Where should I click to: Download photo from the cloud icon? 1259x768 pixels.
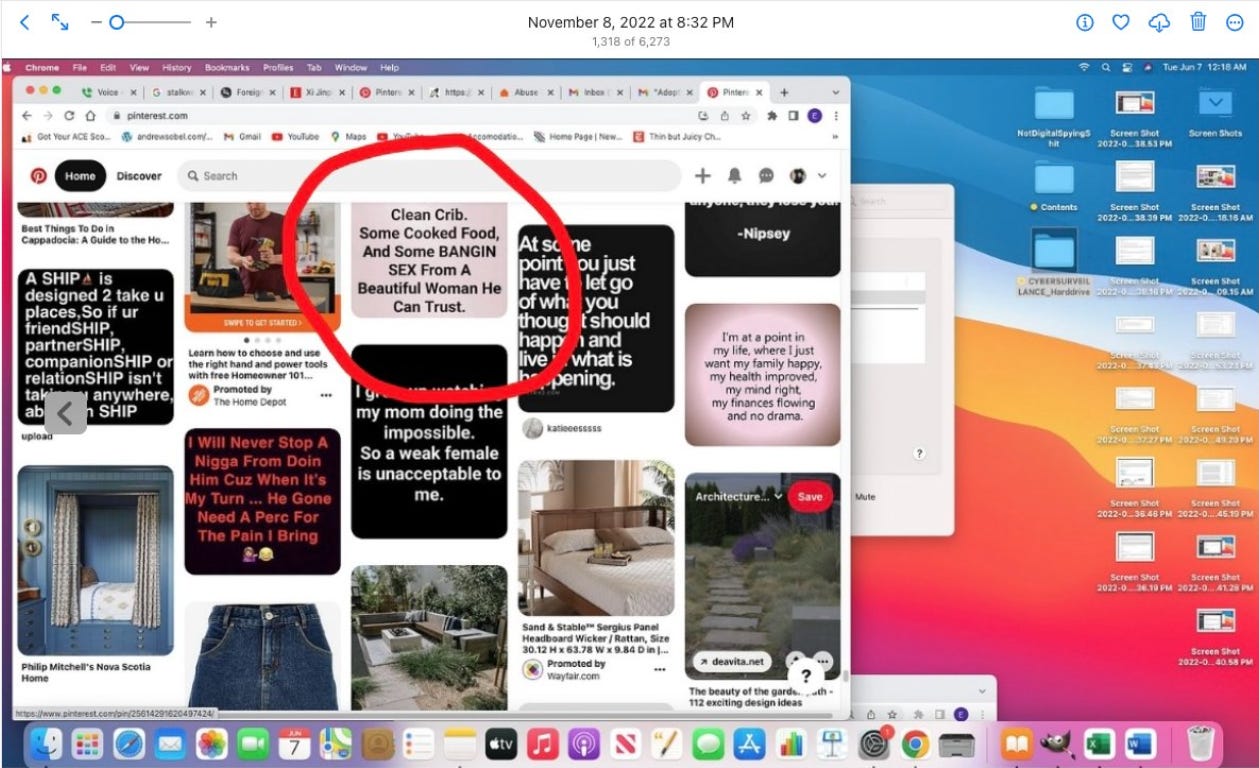(1160, 22)
